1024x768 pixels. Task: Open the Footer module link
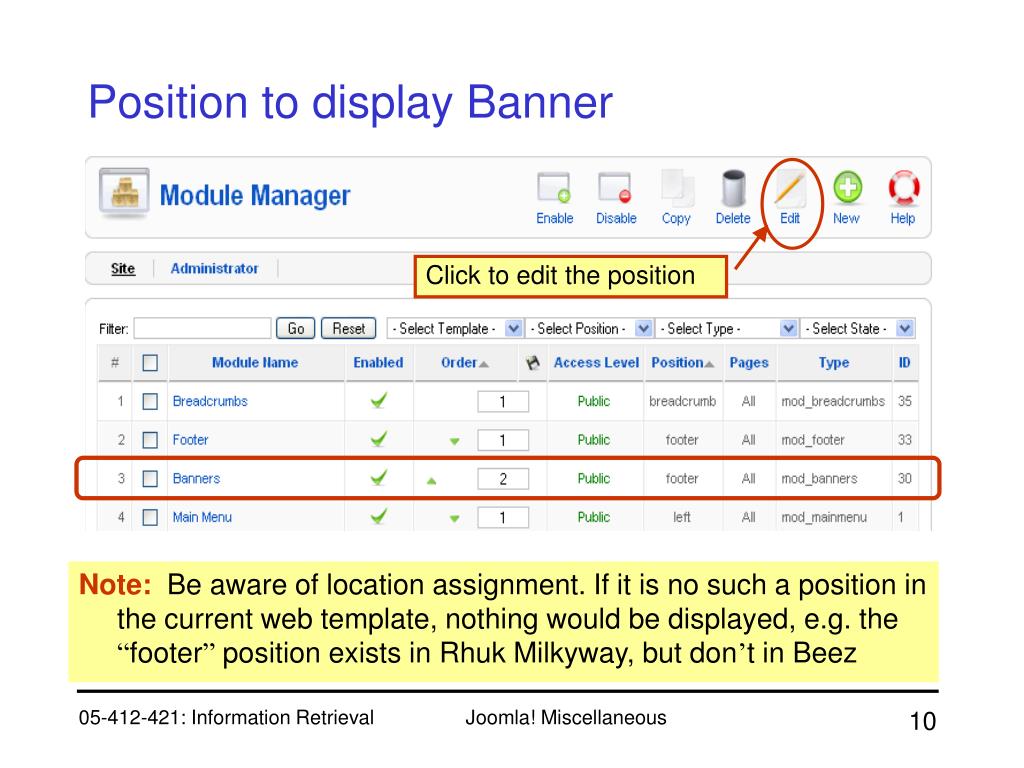(x=190, y=440)
